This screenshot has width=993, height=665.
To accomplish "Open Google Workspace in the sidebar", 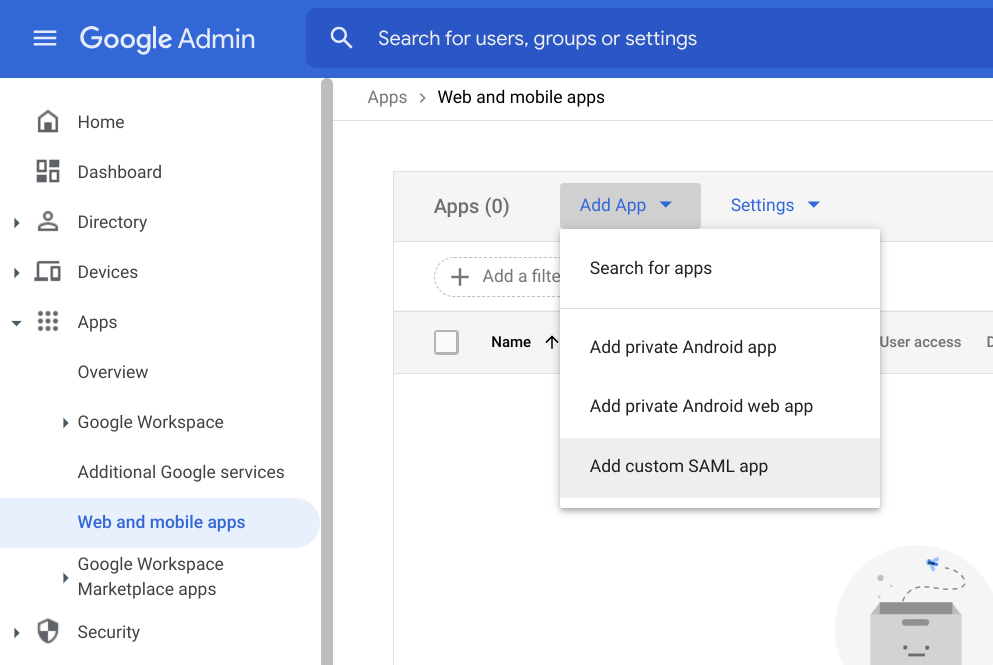I will (151, 422).
